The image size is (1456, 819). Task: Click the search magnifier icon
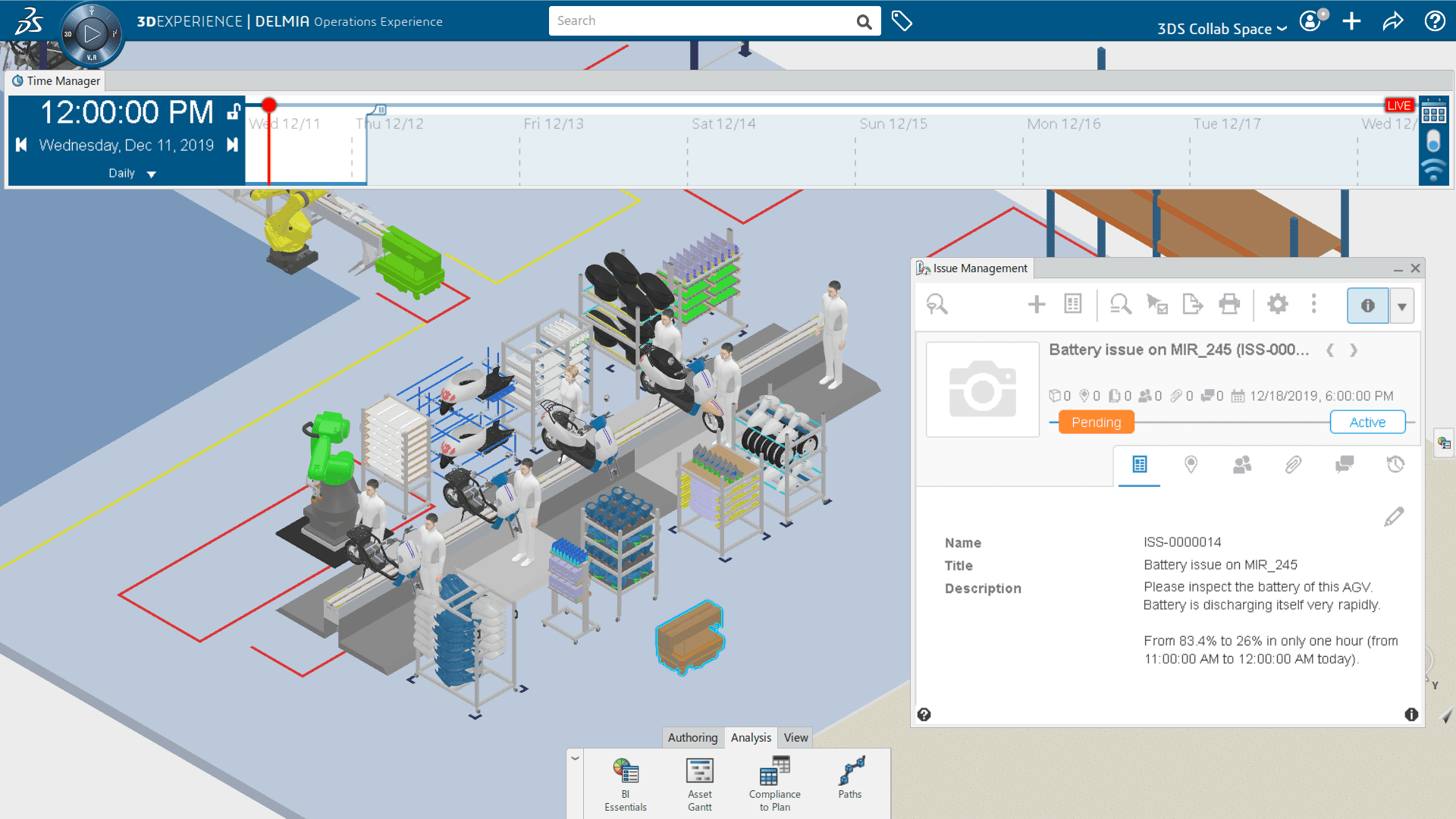click(864, 22)
